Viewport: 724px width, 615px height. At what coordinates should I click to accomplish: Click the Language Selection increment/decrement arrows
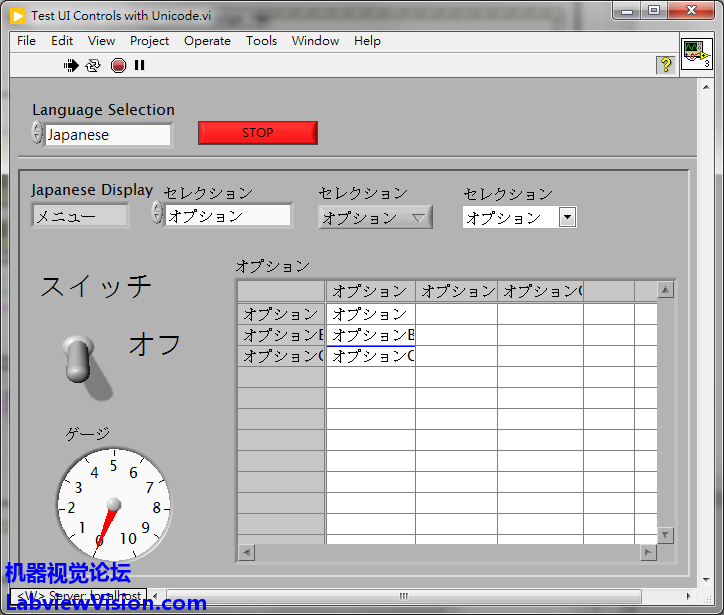(37, 133)
